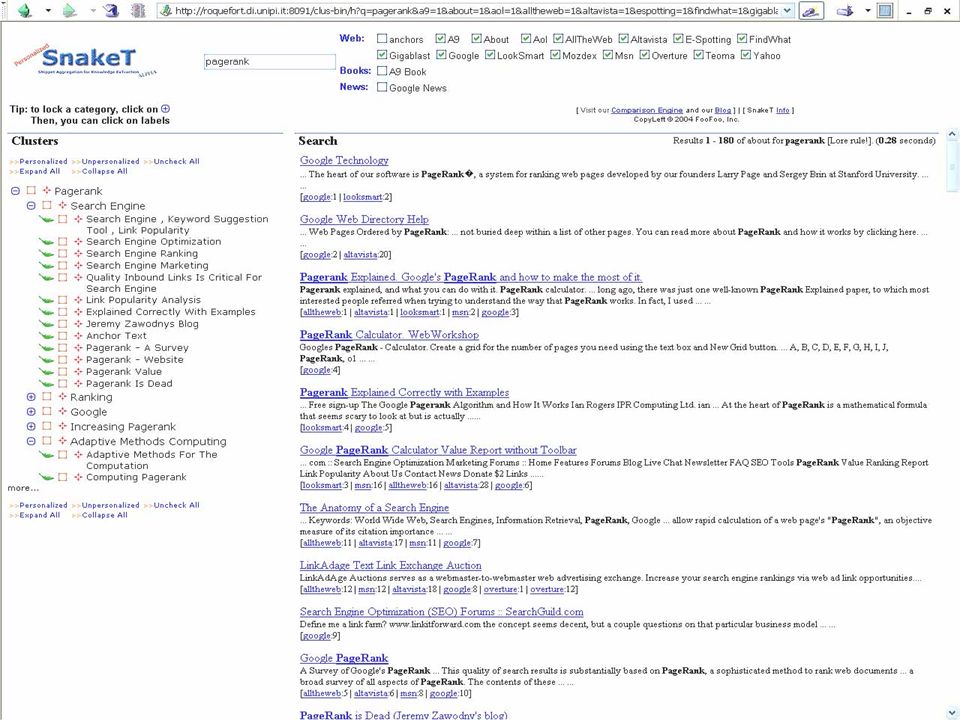Click the green back arrow in browser toolbar

(x=24, y=10)
